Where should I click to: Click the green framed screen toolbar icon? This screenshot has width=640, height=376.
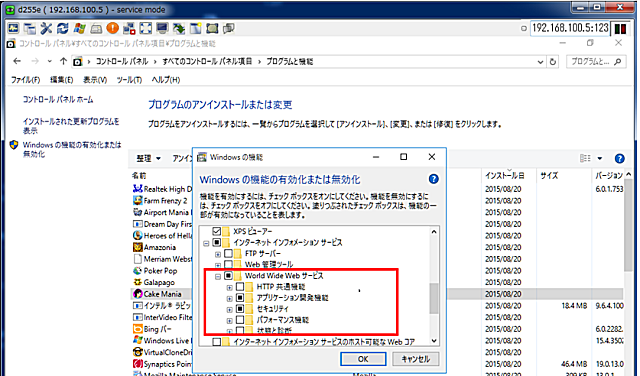212,28
